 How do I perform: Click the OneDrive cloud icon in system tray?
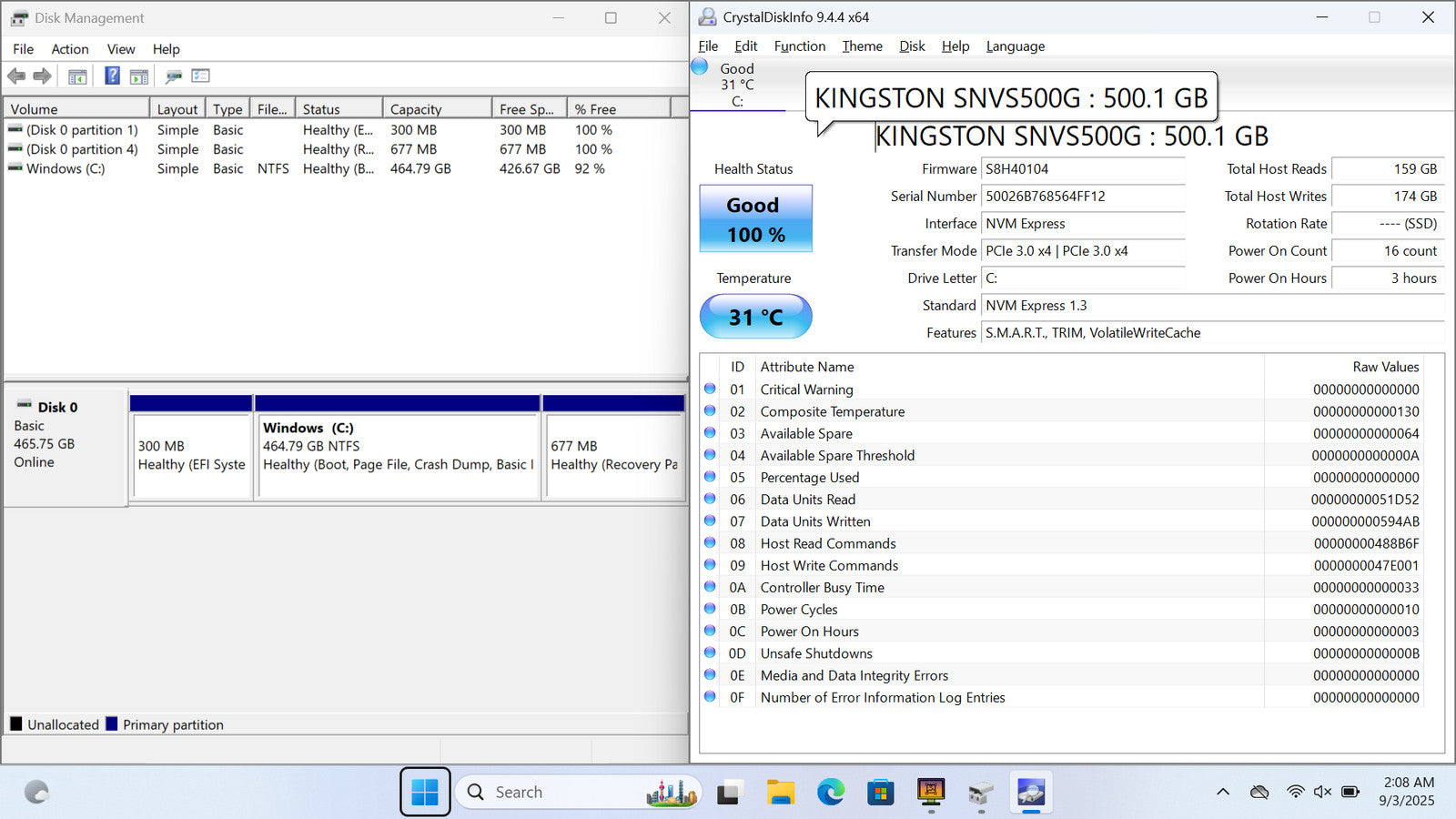pyautogui.click(x=1259, y=792)
